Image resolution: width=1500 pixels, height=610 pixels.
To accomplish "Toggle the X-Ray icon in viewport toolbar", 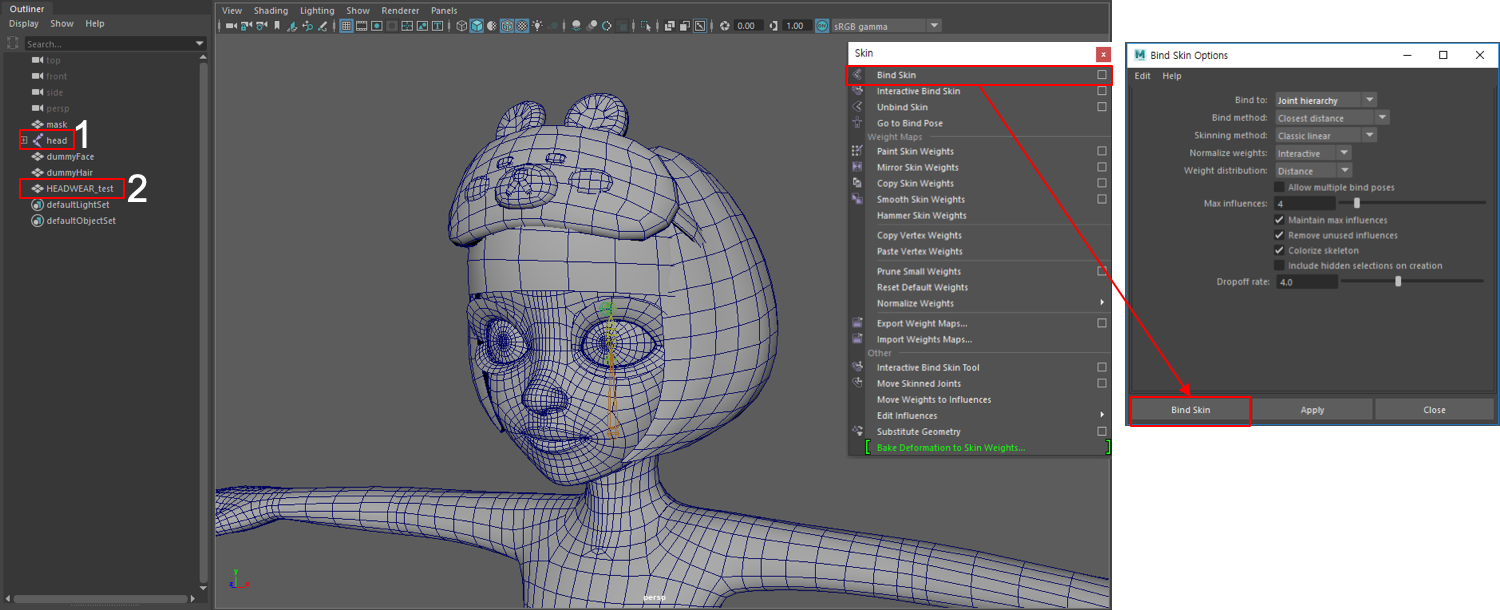I will click(672, 26).
